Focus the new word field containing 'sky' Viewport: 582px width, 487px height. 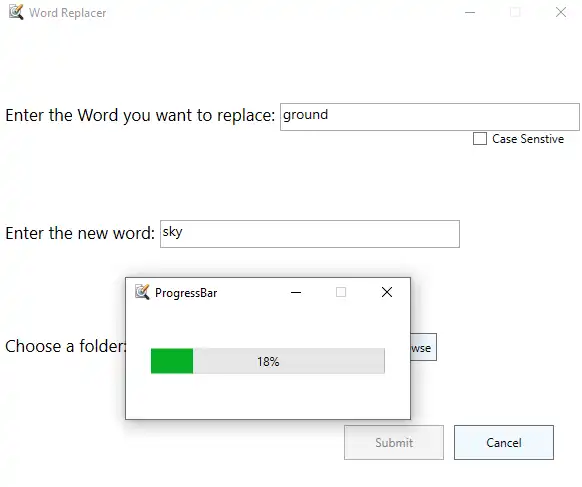tap(310, 234)
